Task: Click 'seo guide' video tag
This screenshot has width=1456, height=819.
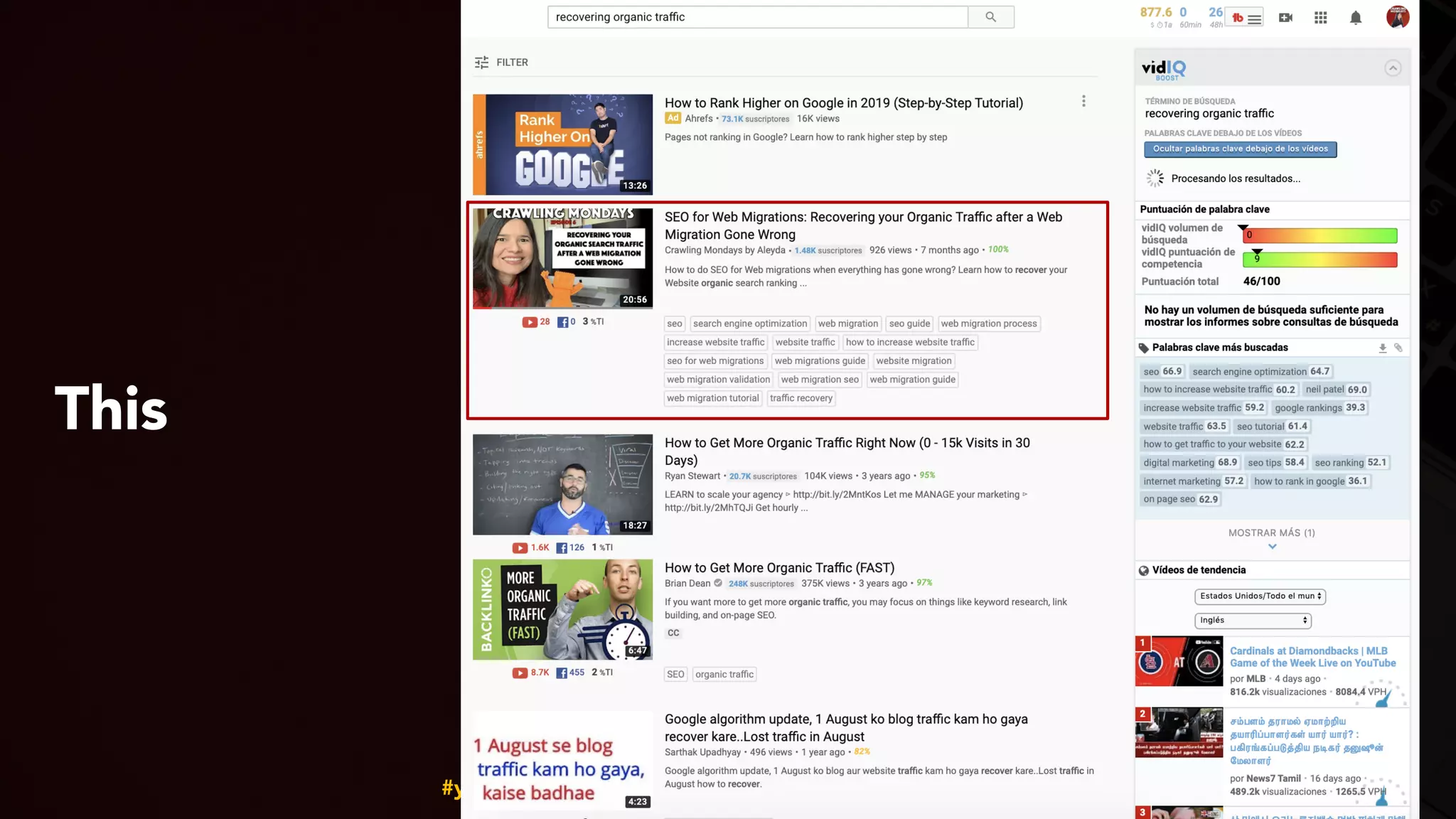Action: point(909,323)
